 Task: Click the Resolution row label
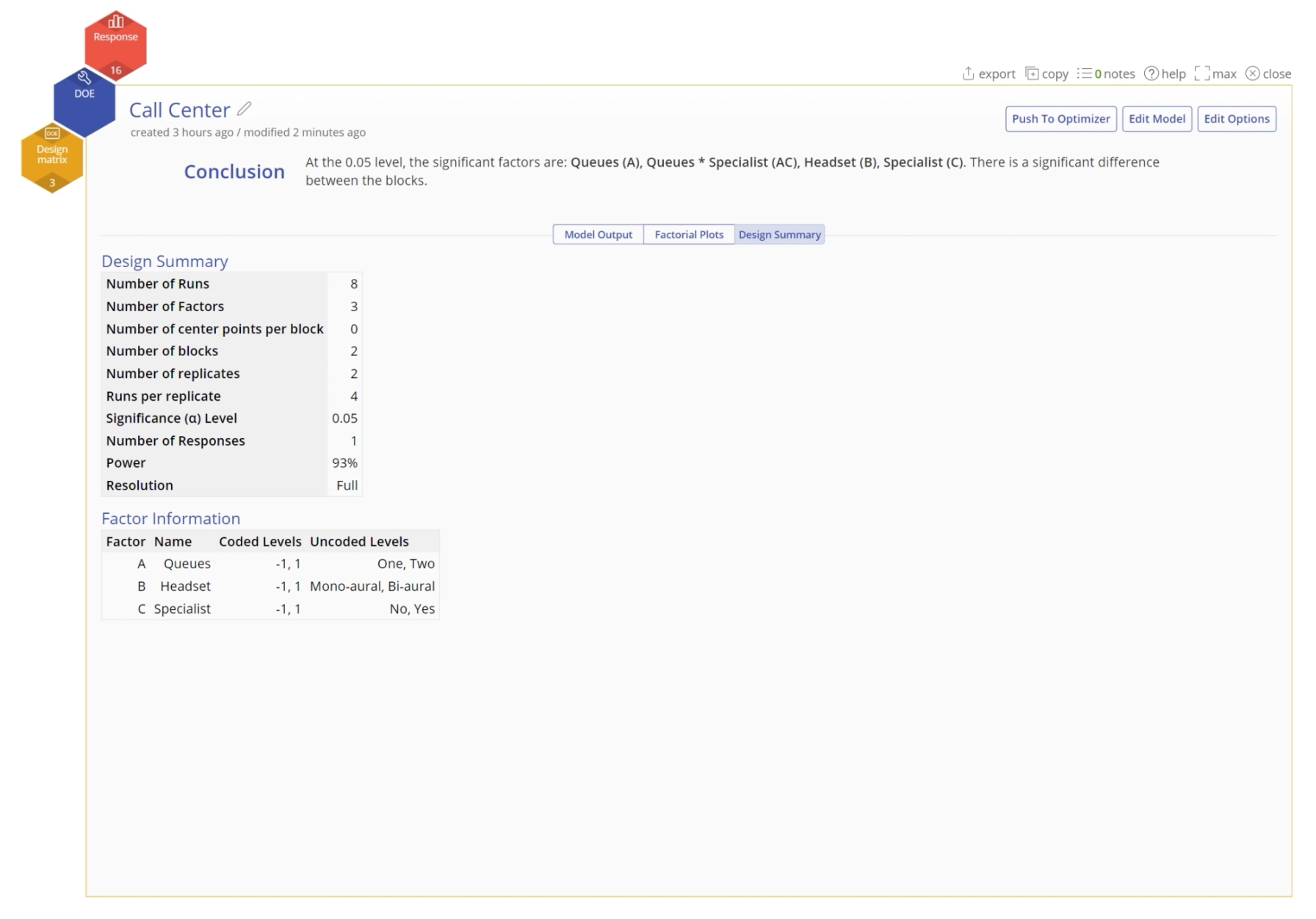(x=140, y=485)
